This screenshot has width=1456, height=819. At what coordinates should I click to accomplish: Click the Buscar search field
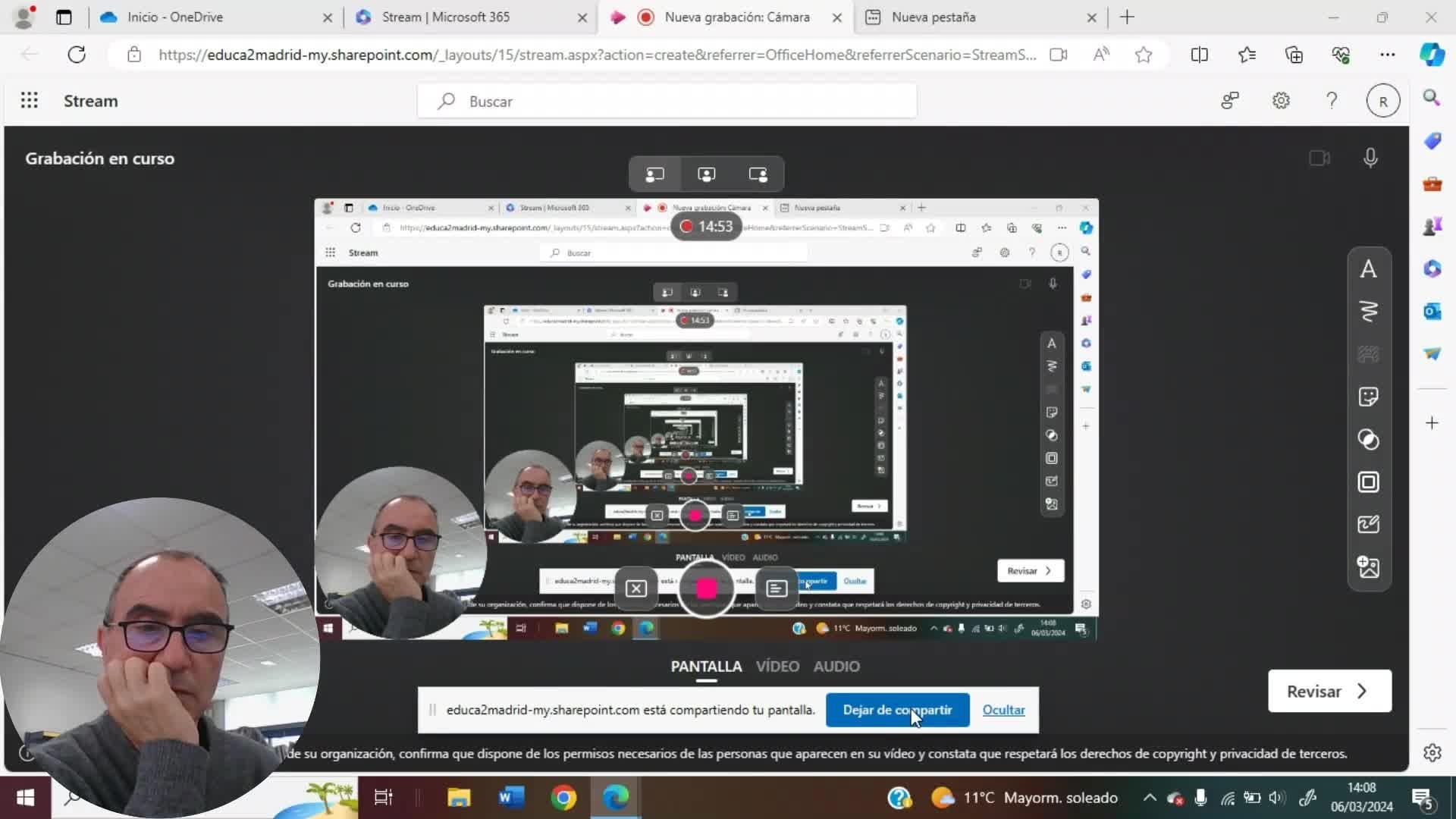point(667,101)
